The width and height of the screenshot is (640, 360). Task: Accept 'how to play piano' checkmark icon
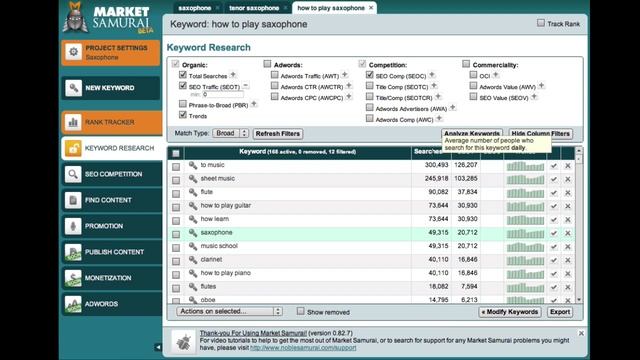(x=554, y=273)
